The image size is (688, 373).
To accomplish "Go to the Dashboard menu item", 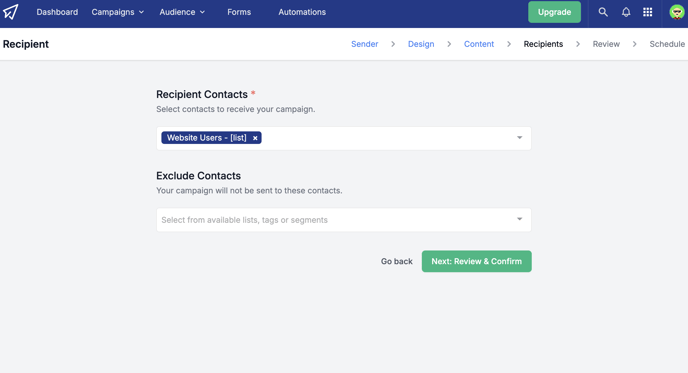I will tap(57, 12).
